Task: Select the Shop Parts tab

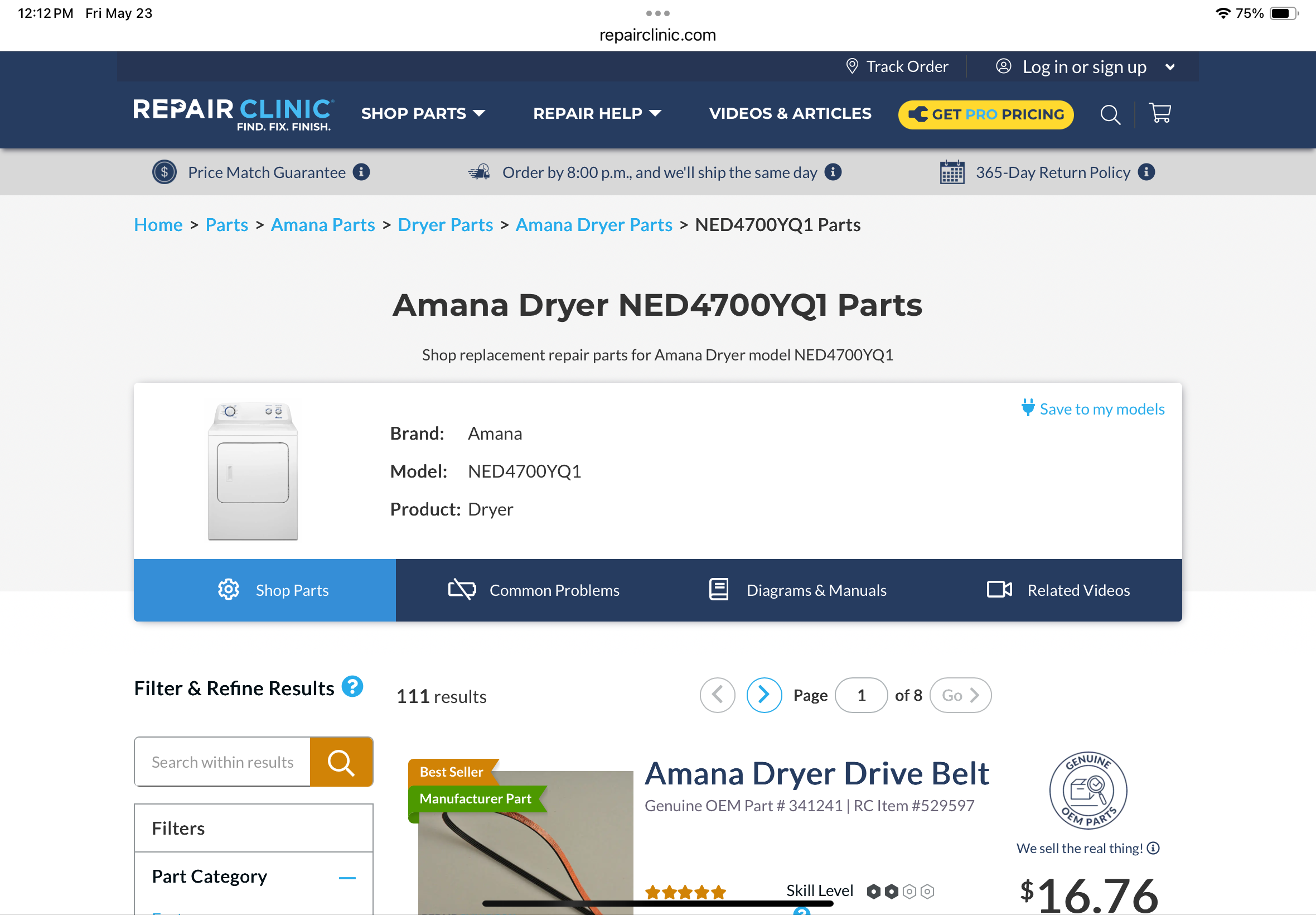Action: (x=265, y=590)
